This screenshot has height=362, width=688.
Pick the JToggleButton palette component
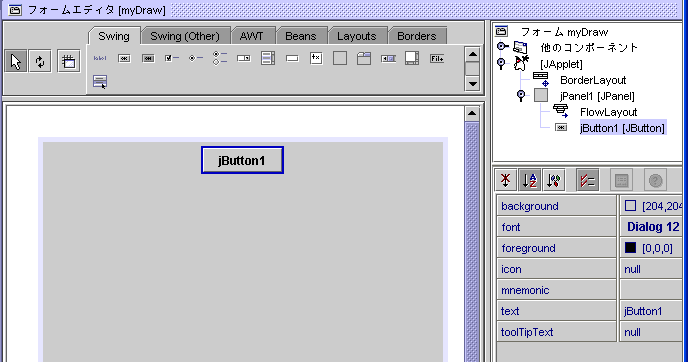pos(148,58)
